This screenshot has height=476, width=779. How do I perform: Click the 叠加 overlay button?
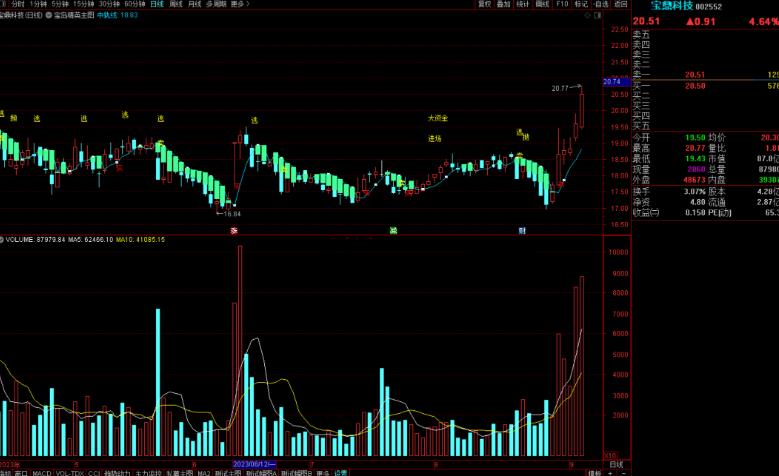[504, 4]
